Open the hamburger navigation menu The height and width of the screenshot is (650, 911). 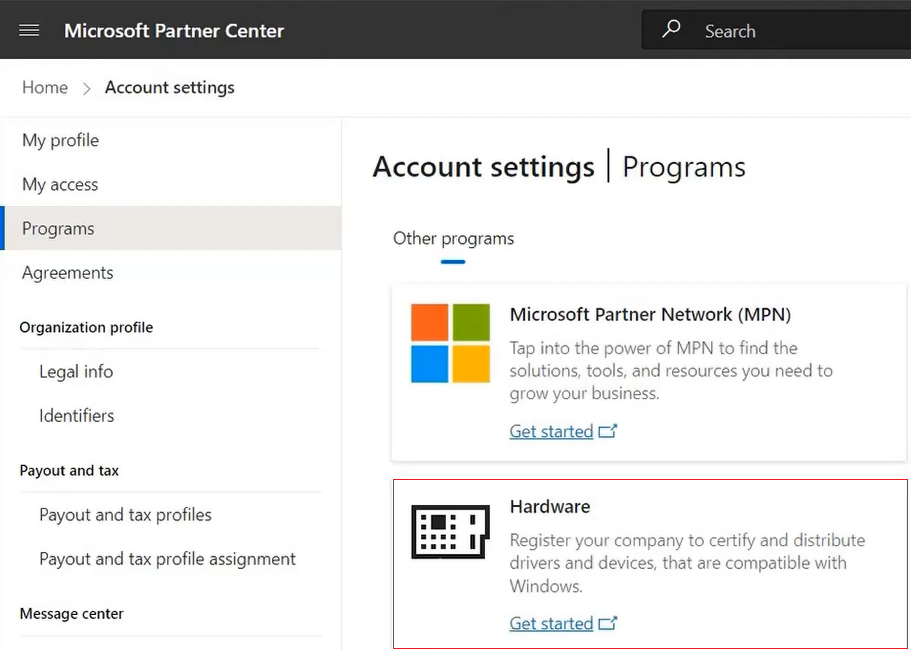coord(29,30)
